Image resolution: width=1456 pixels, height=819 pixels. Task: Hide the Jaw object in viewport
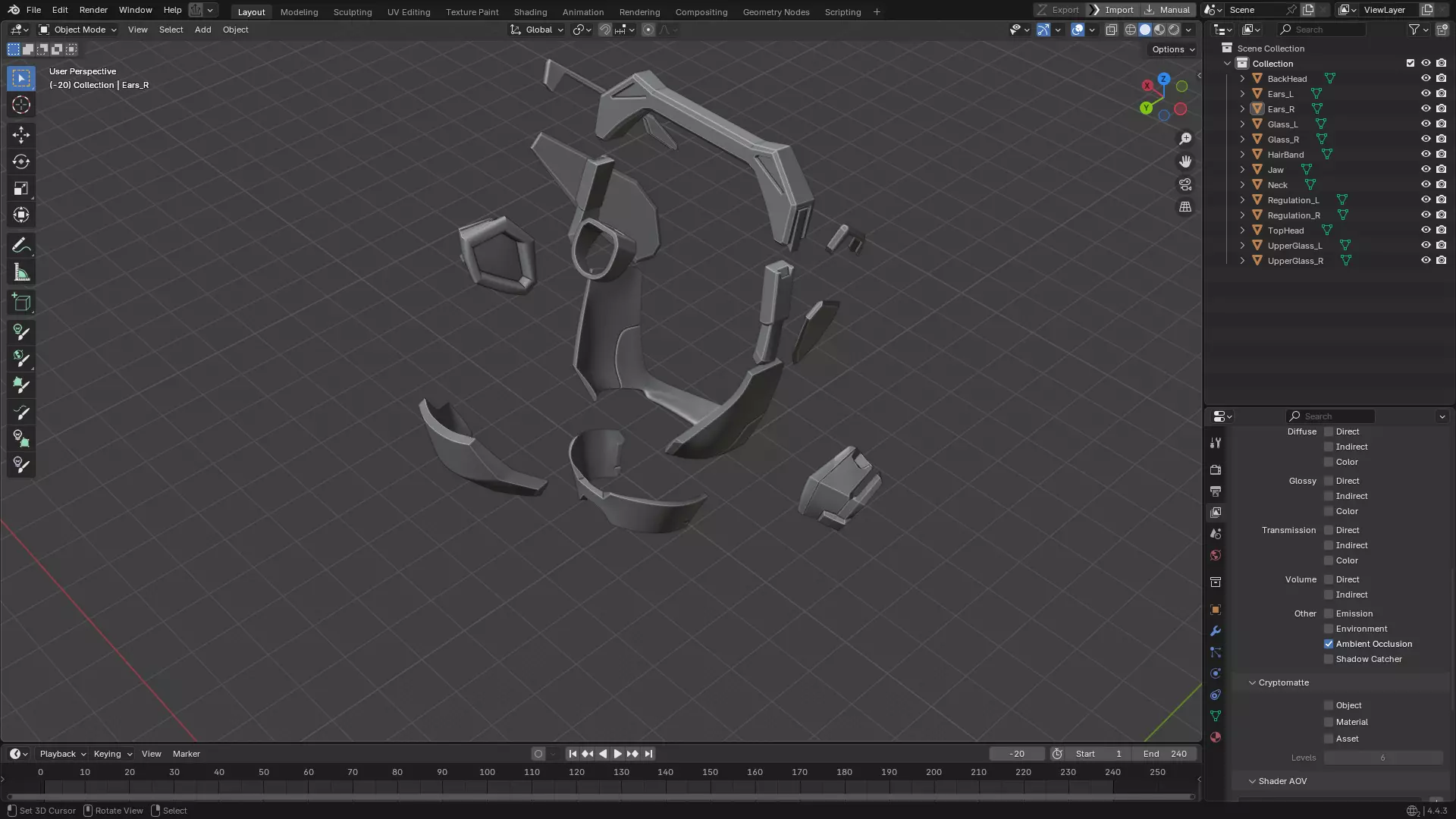click(1426, 169)
